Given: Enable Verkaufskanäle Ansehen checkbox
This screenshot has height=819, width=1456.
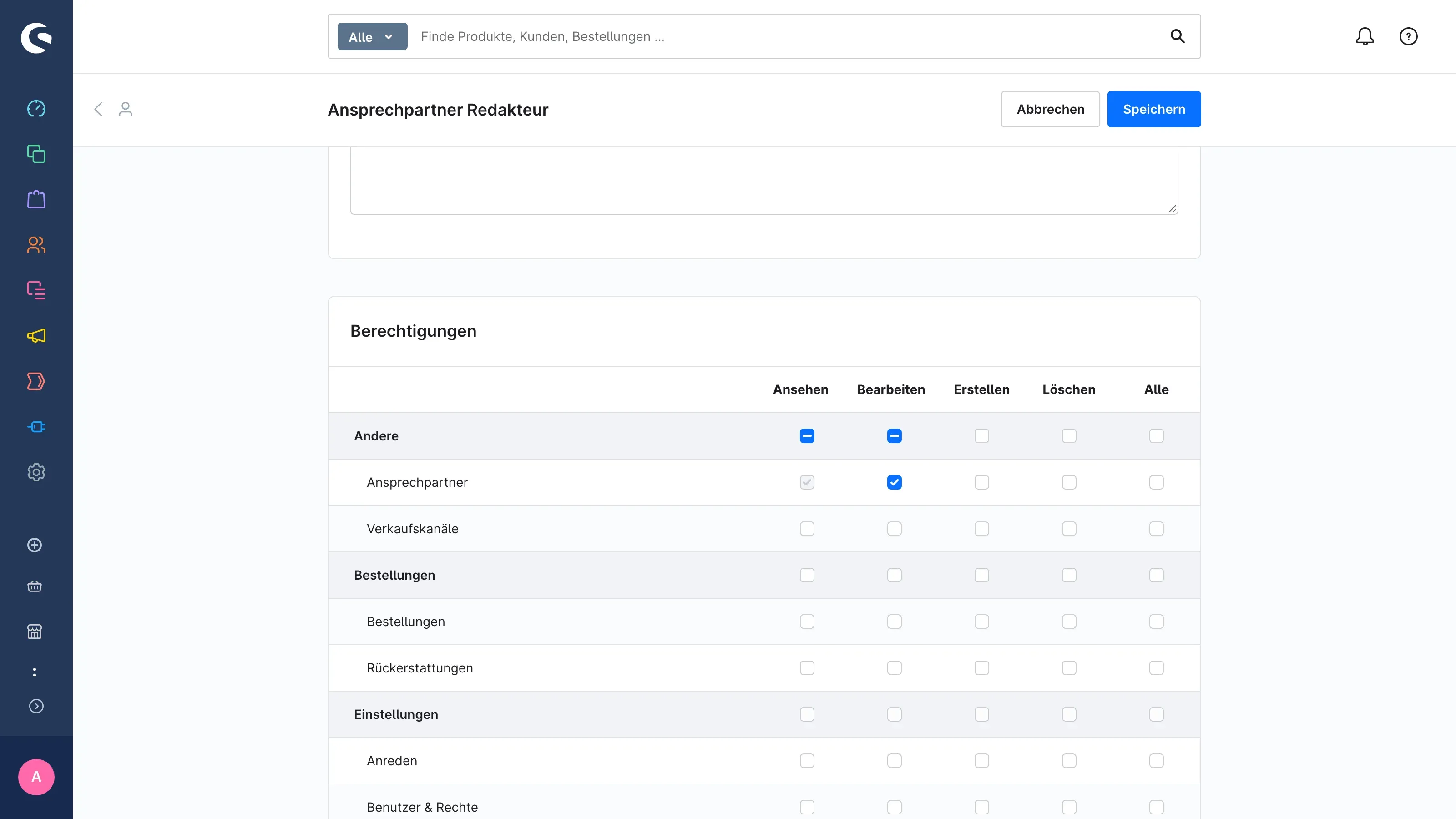Looking at the screenshot, I should [x=807, y=528].
